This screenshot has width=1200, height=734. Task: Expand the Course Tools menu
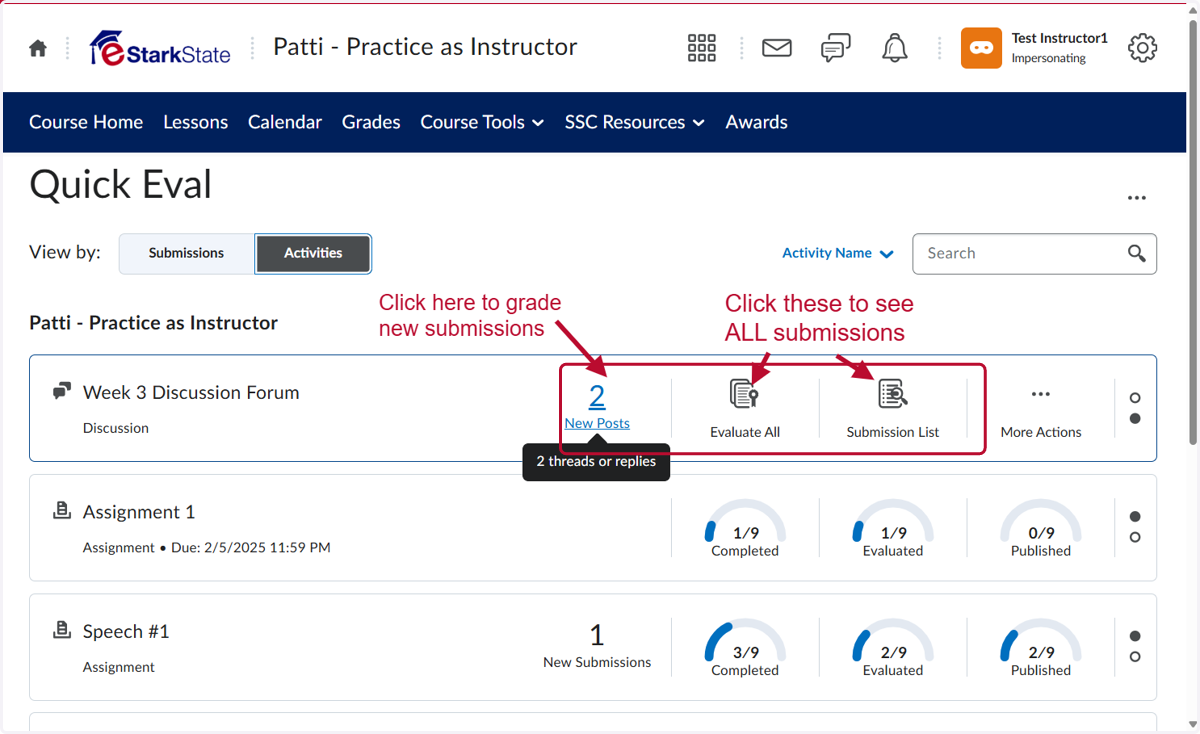click(x=482, y=122)
